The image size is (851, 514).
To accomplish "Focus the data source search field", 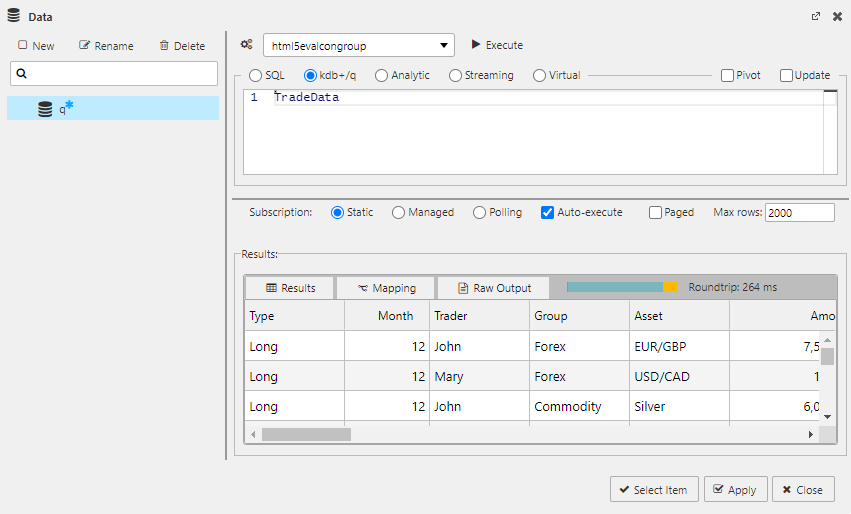I will pos(114,73).
